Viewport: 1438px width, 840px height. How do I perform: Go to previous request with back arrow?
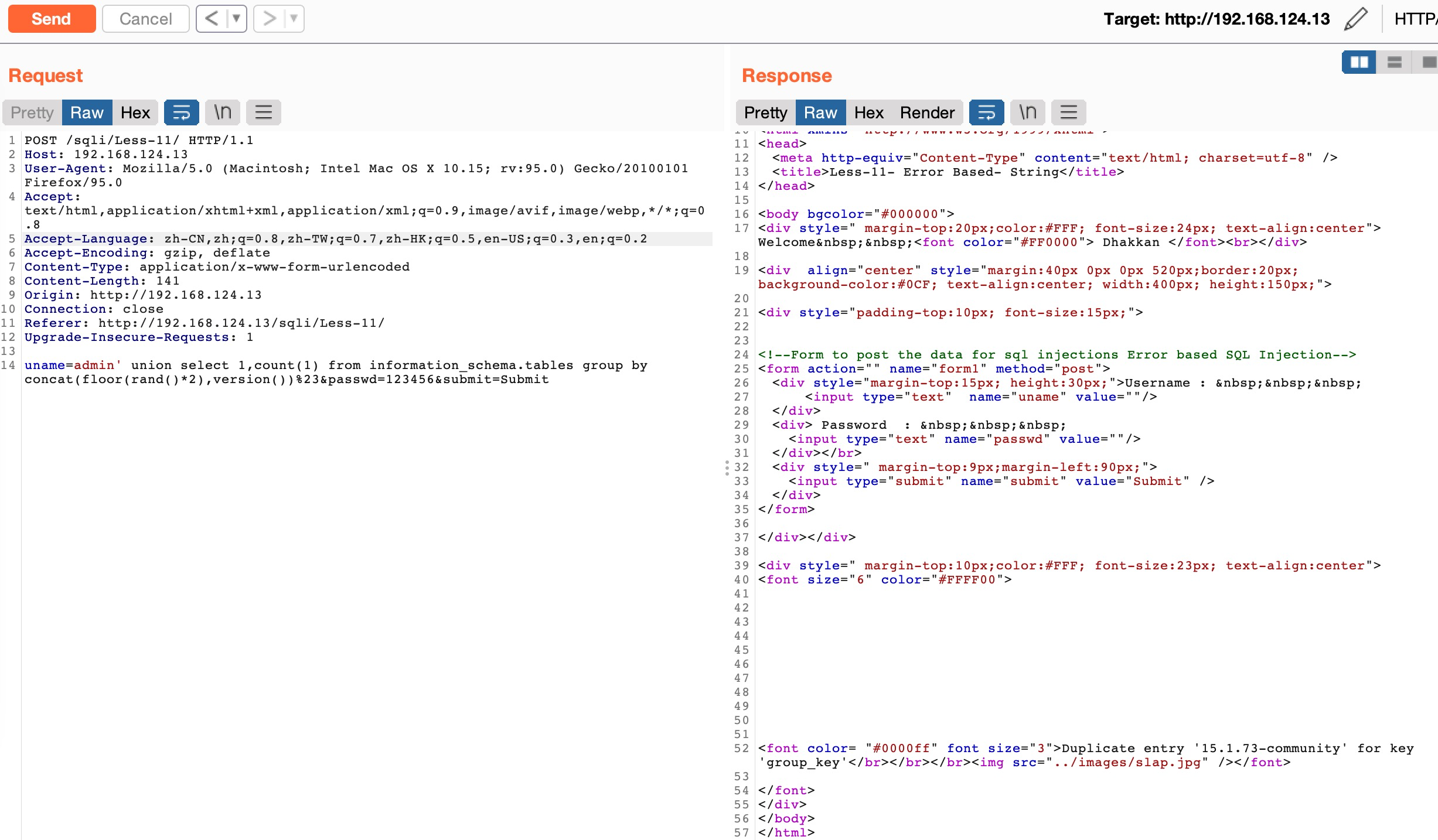coord(212,19)
